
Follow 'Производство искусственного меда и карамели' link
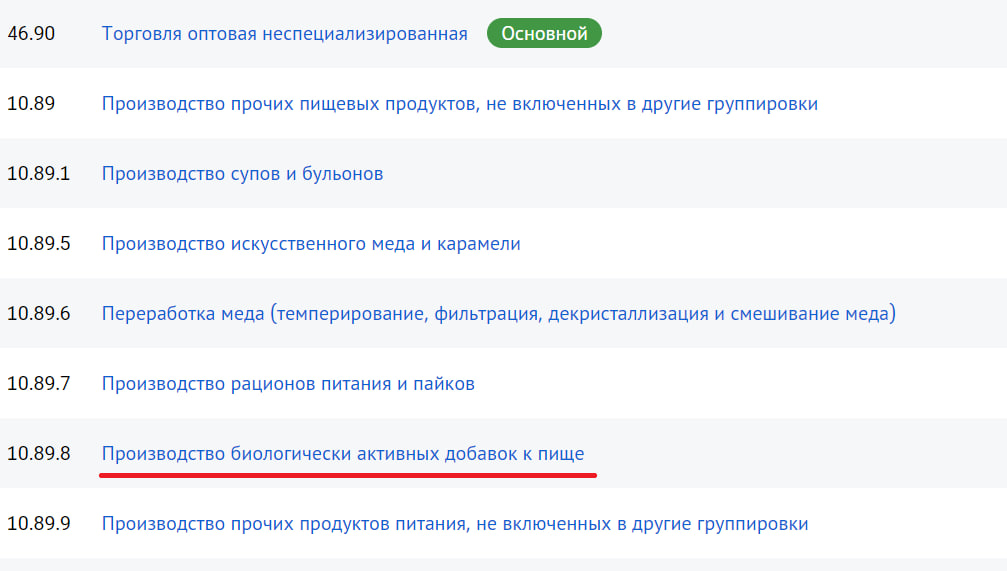point(311,244)
